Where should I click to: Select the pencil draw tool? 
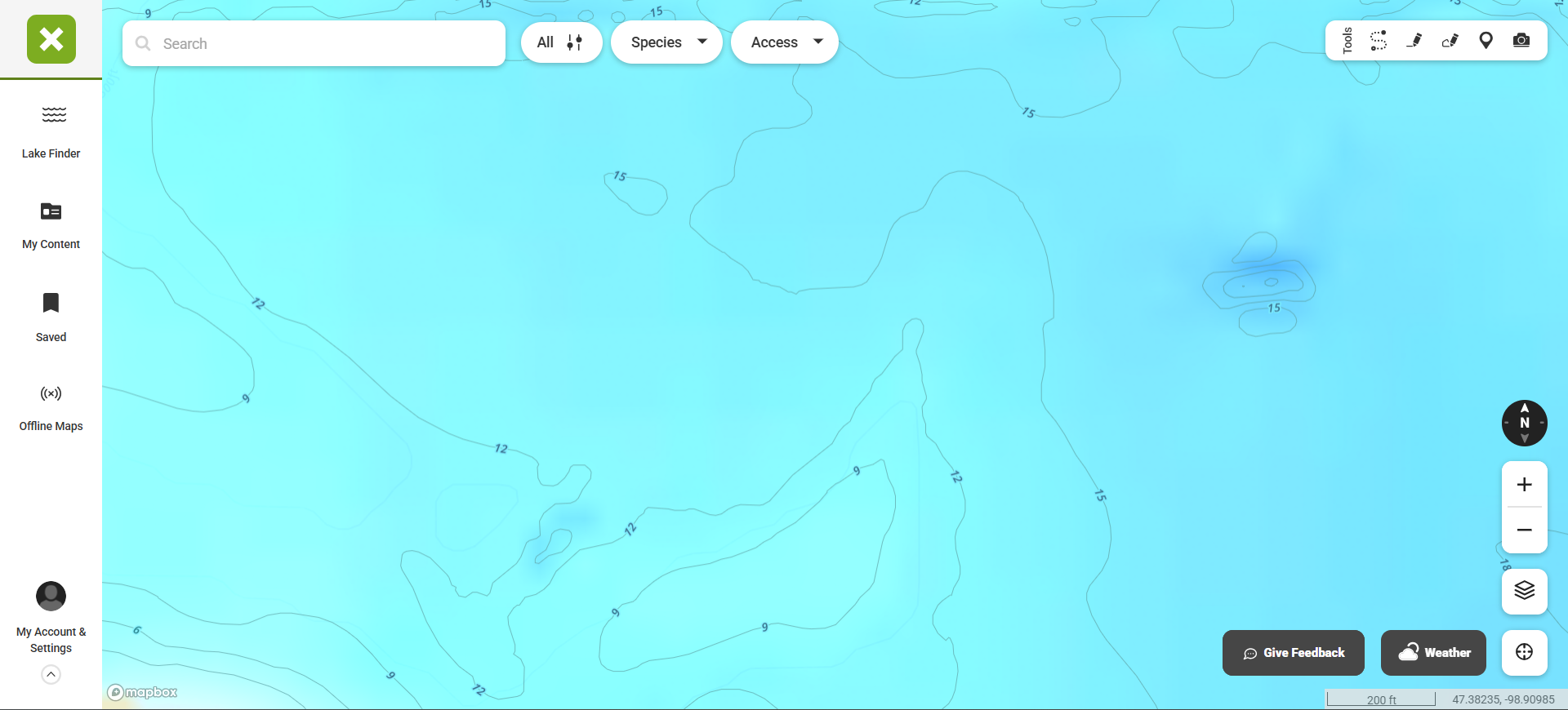click(1414, 41)
